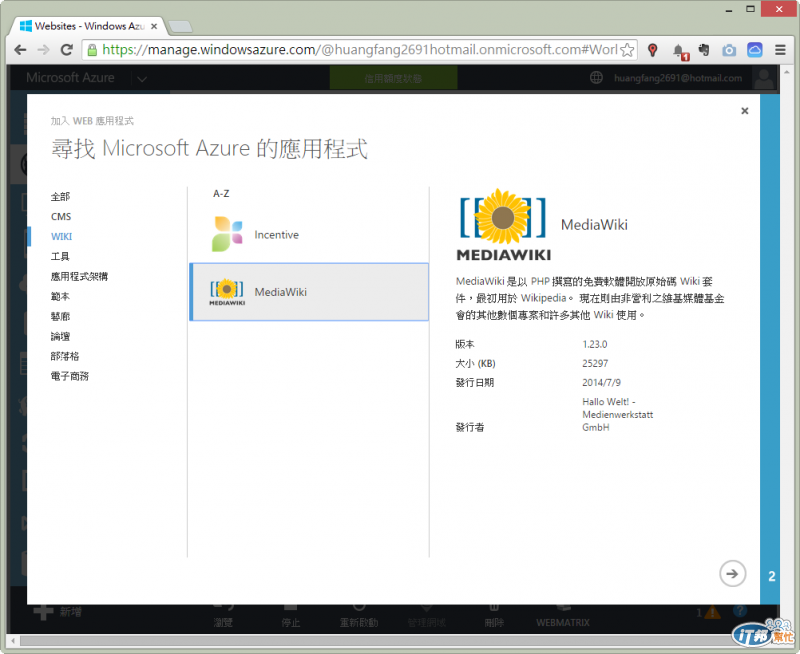
Task: Close the Websites browser tab
Action: [154, 26]
